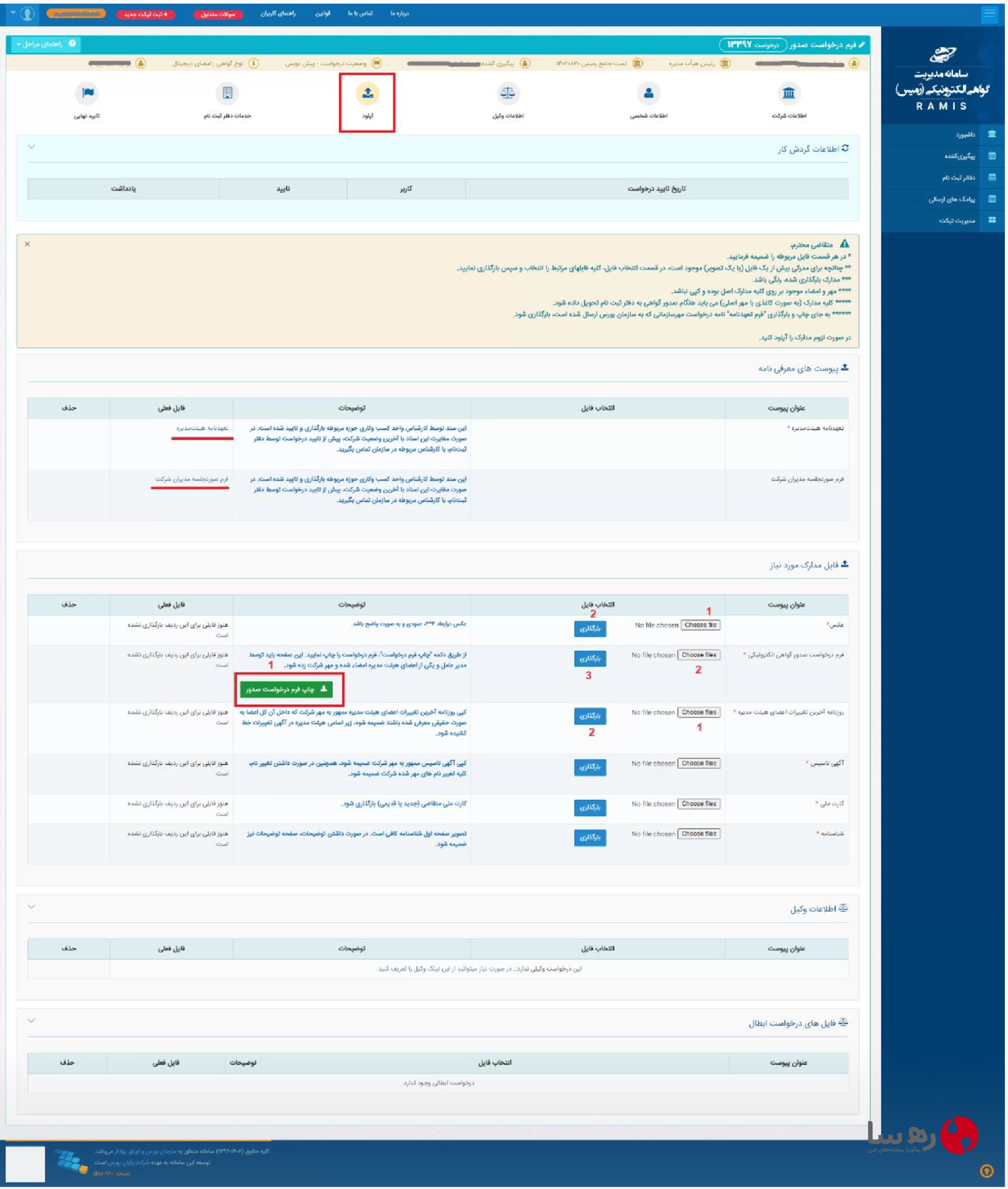Click بارگذاری upload button in شناسنامه row
The image size is (1008, 1189).
click(590, 837)
